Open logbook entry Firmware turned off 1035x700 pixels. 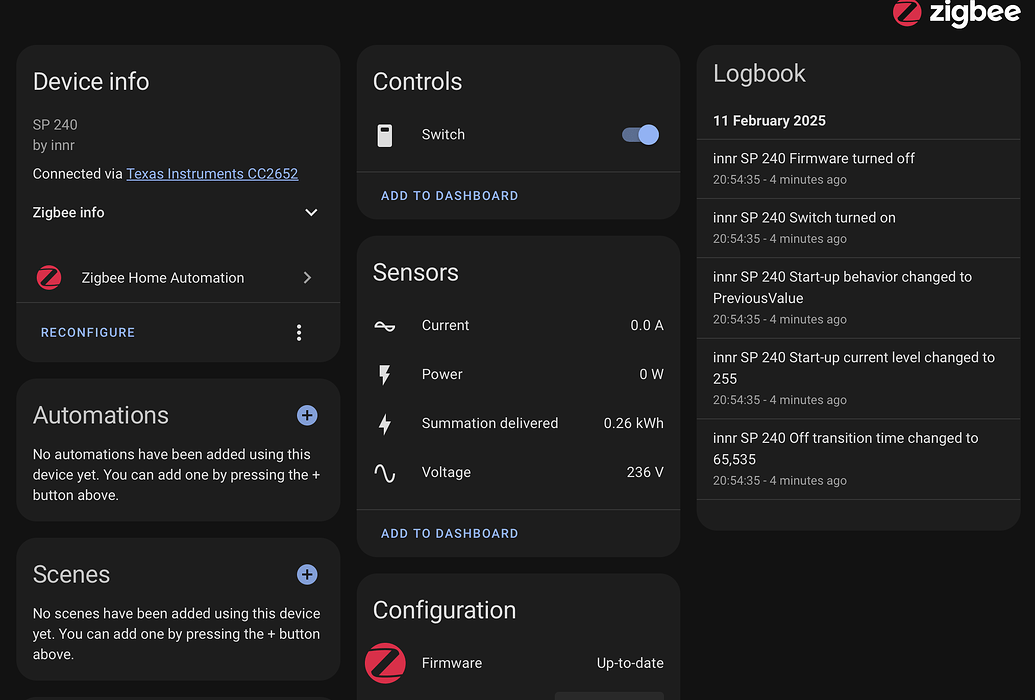coord(858,169)
